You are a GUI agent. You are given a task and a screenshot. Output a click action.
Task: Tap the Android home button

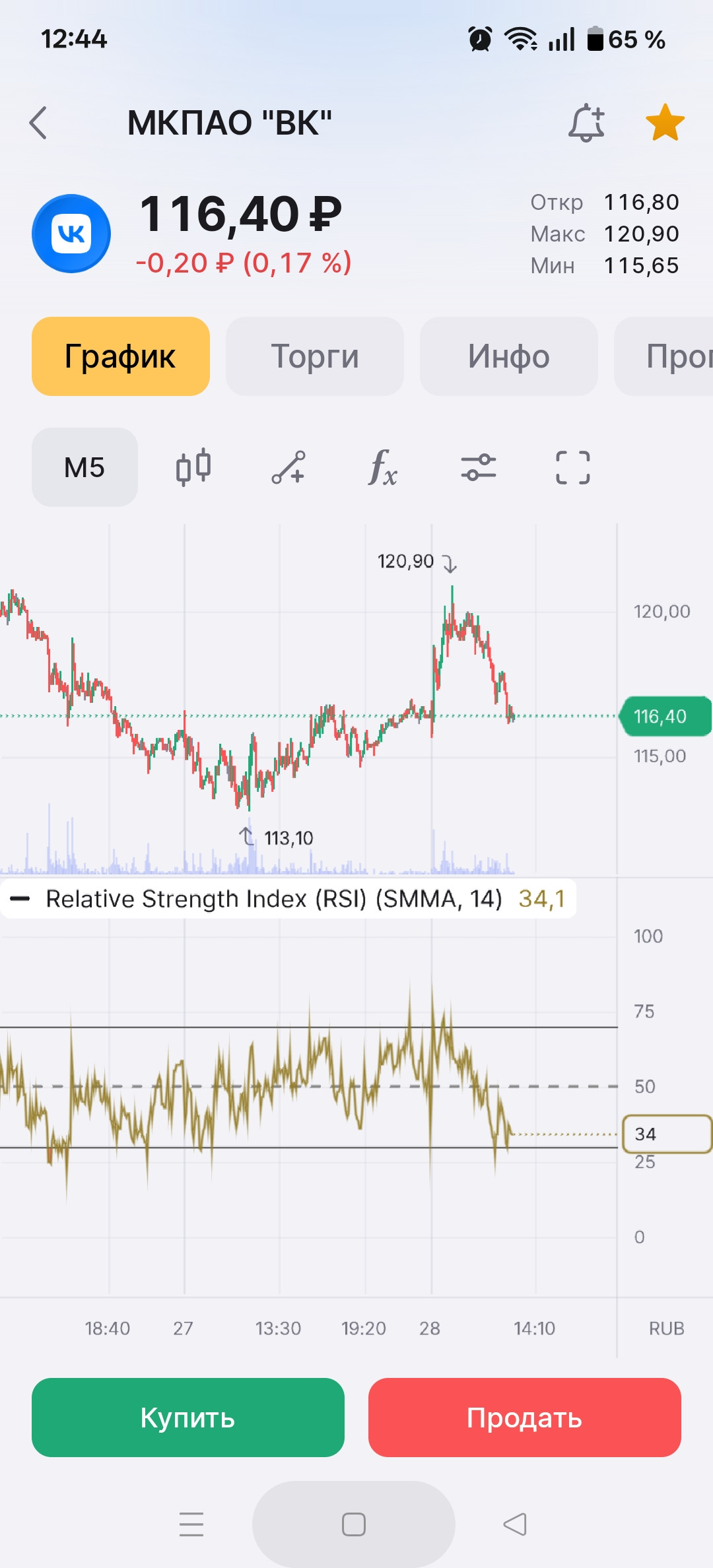[354, 1524]
